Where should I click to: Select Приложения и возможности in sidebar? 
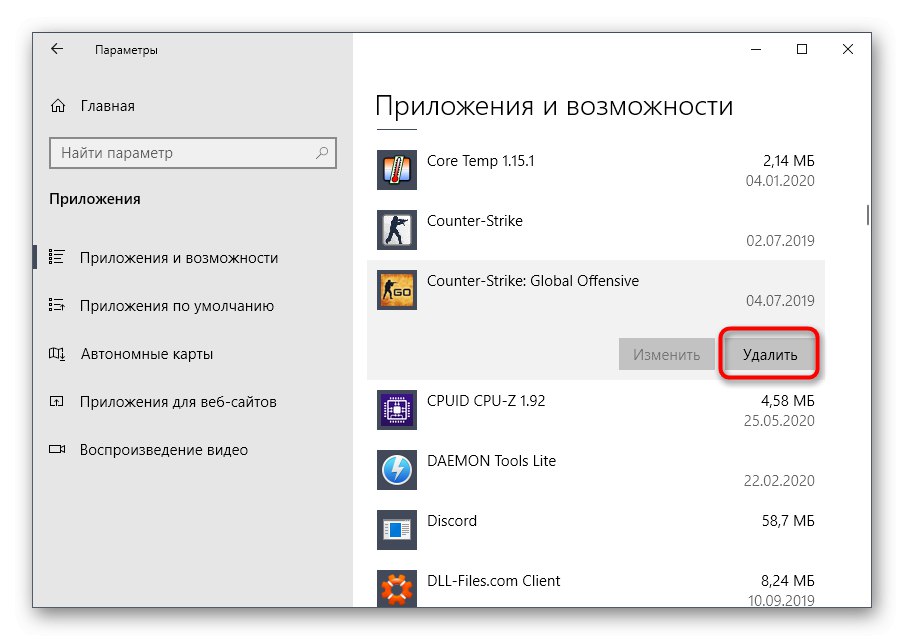pyautogui.click(x=179, y=258)
